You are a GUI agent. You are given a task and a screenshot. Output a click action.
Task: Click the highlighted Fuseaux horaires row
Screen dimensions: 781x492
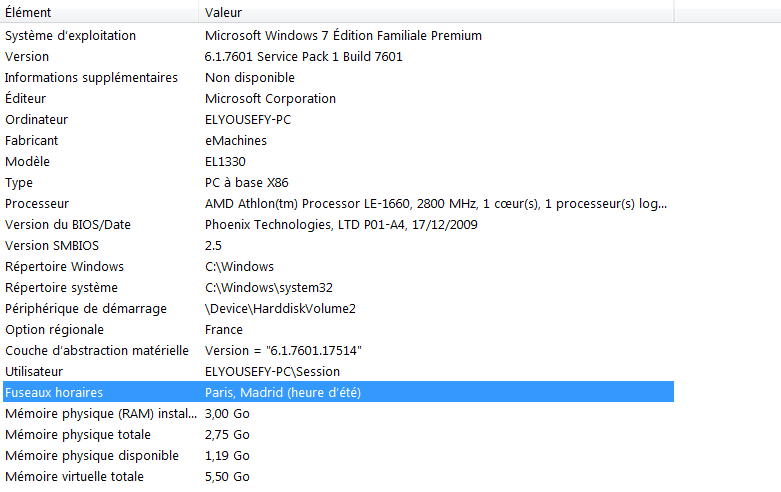pos(338,392)
